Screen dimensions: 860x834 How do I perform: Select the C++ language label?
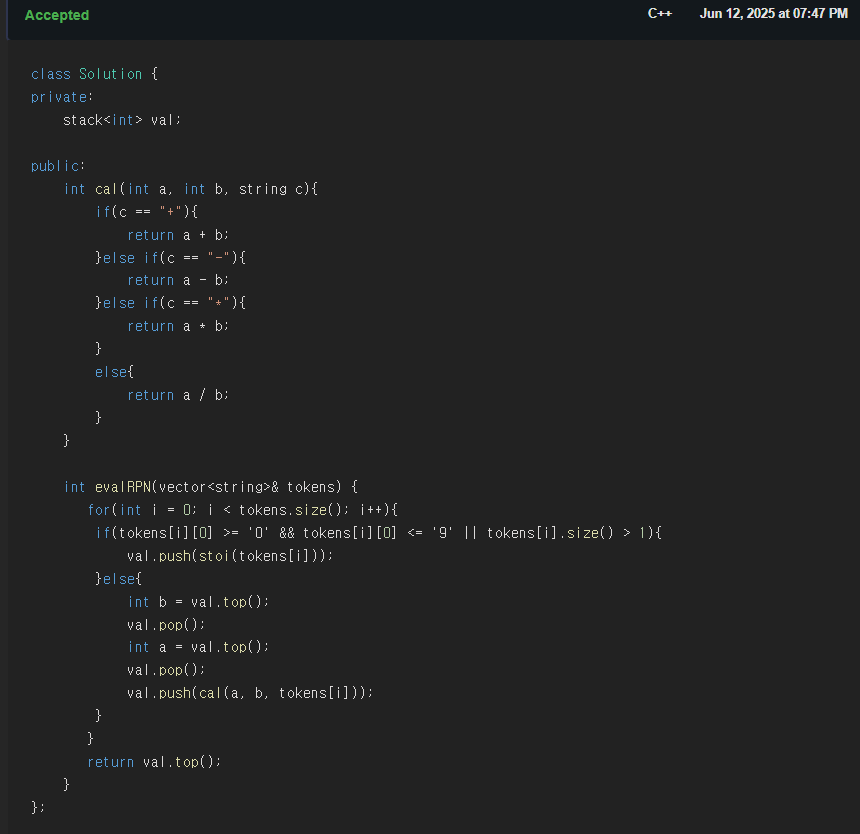click(660, 13)
